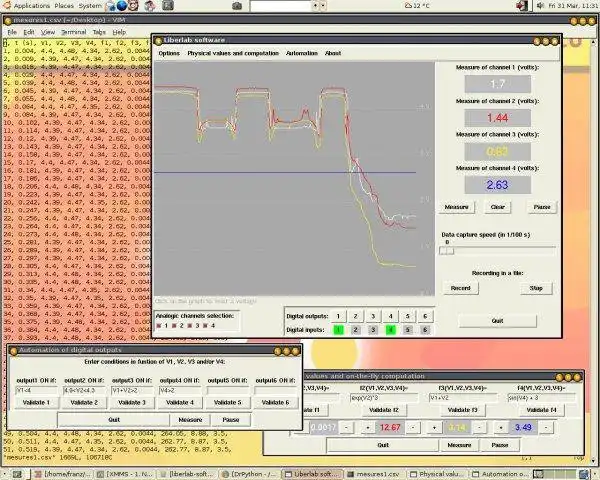The width and height of the screenshot is (600, 480).
Task: Click the Liberlab software window menu icon
Action: point(158,40)
